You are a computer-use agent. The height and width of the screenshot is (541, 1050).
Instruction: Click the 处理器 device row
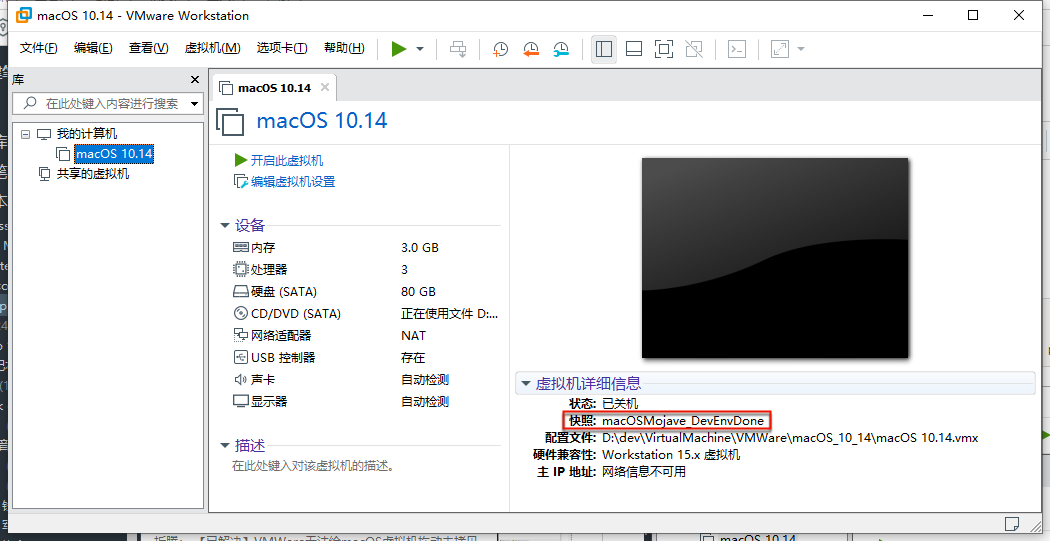coord(366,270)
